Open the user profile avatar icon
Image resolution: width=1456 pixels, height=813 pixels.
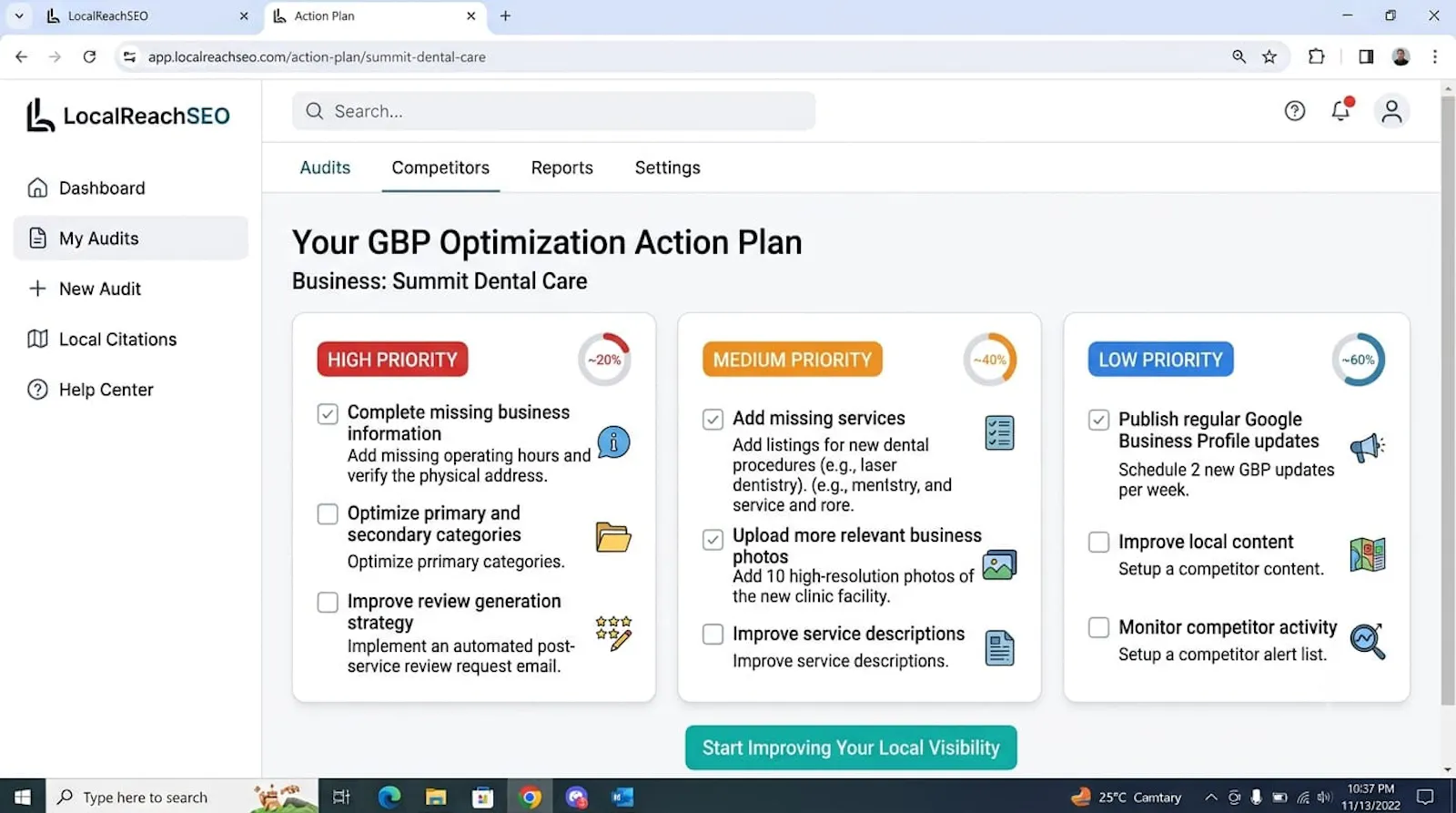click(1391, 111)
